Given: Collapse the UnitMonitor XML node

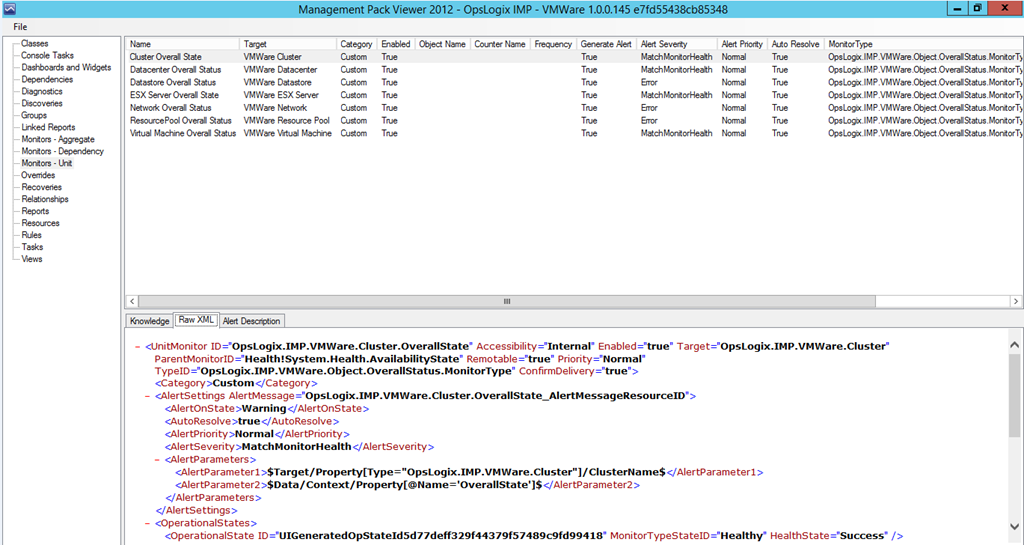Looking at the screenshot, I should pos(137,346).
